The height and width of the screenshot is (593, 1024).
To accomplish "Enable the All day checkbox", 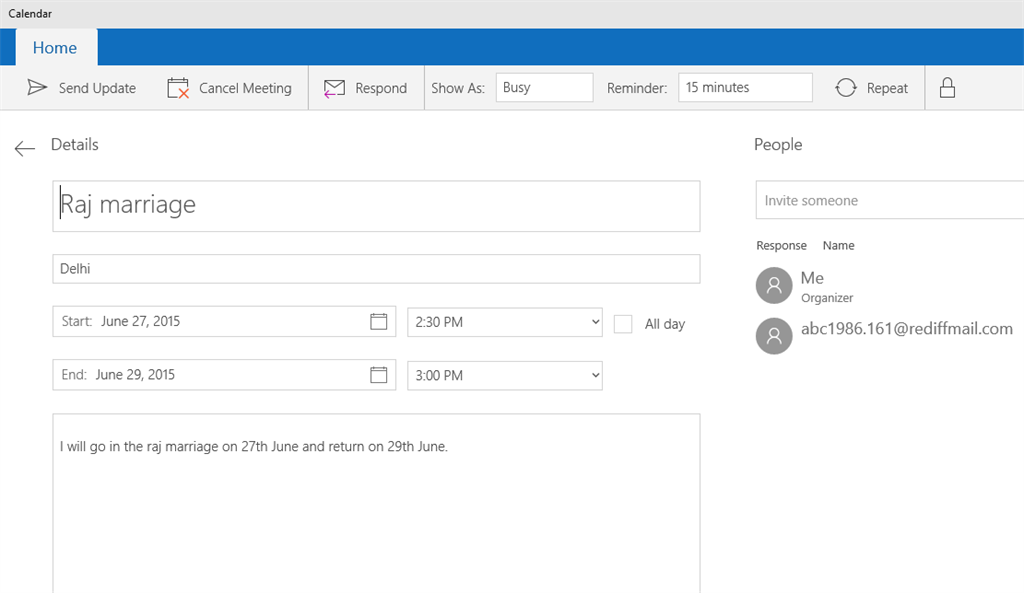I will pos(623,324).
